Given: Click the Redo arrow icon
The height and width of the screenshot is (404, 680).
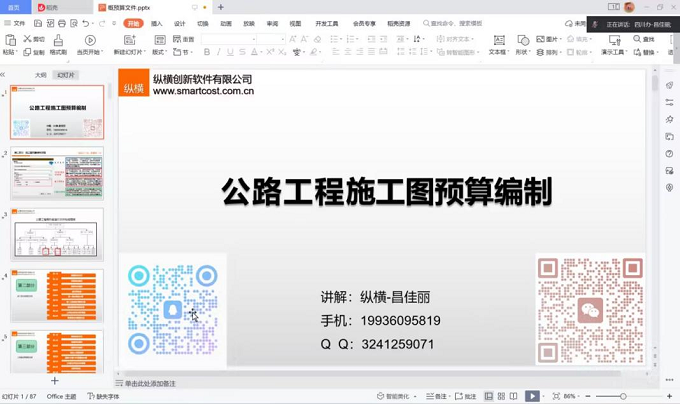Looking at the screenshot, I should [102, 23].
